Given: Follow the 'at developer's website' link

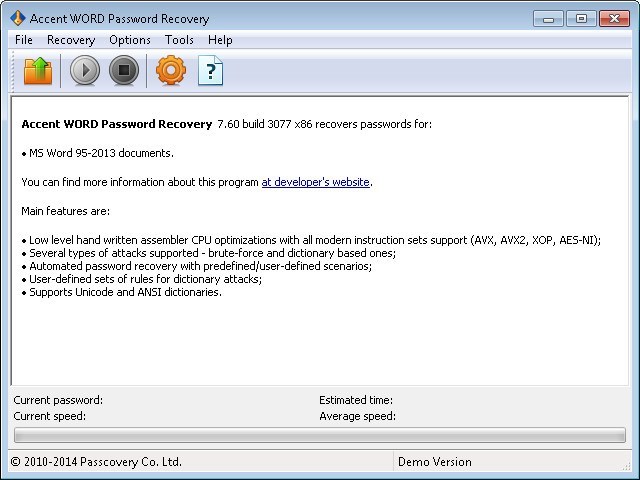Looking at the screenshot, I should [316, 182].
